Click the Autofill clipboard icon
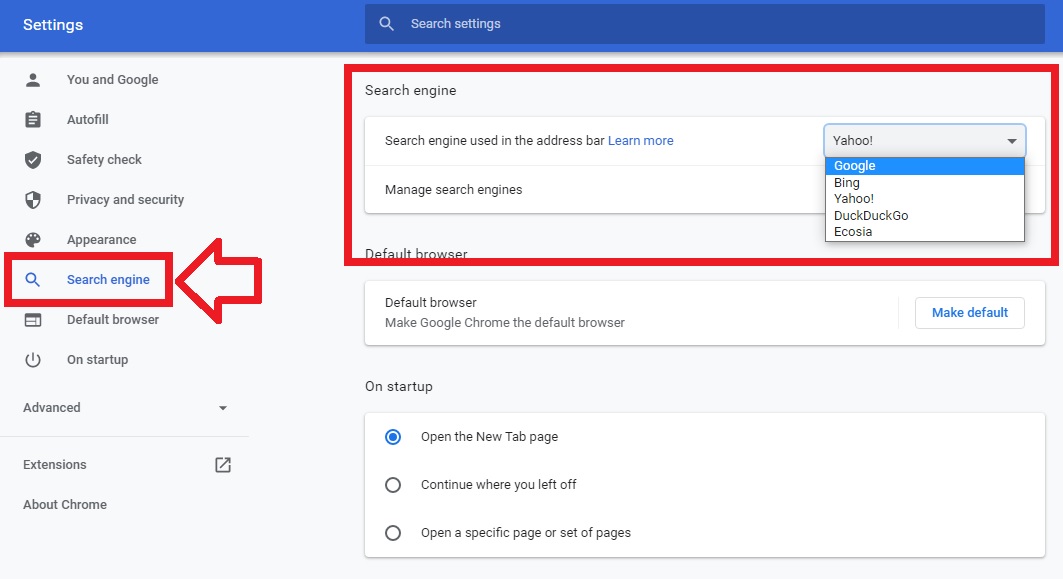 click(33, 120)
